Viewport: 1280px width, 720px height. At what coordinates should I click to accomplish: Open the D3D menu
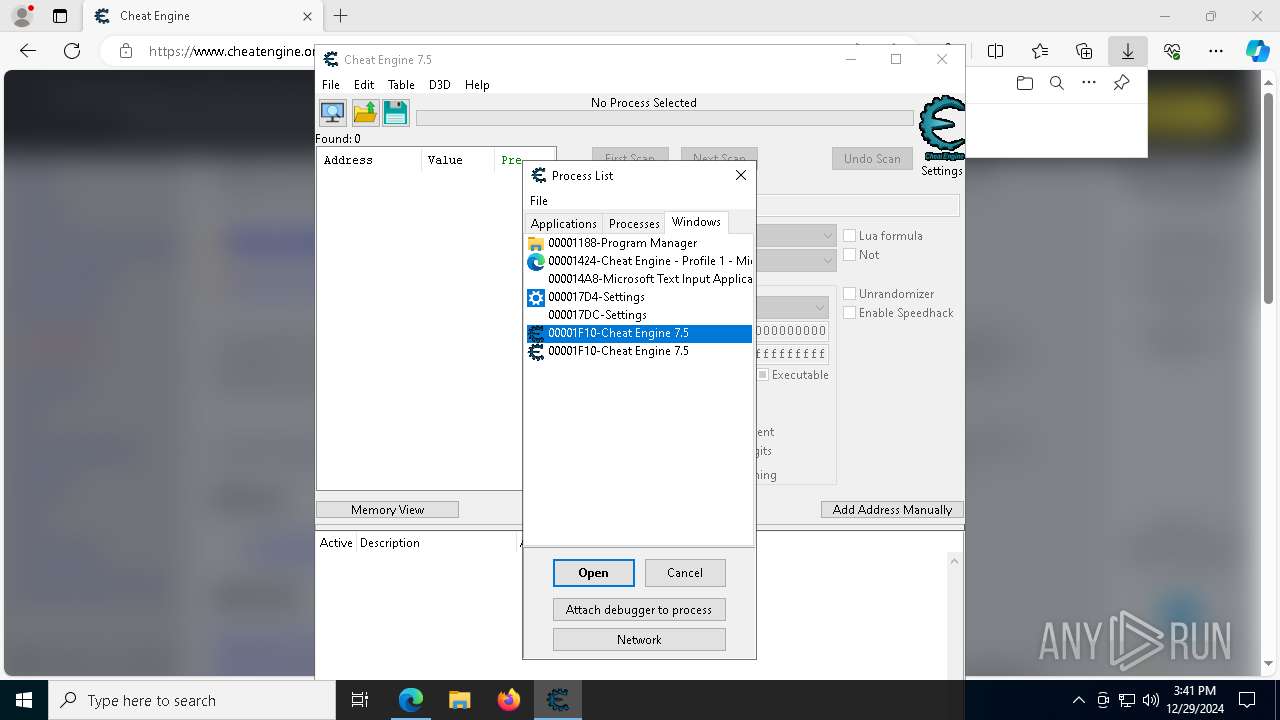point(440,85)
